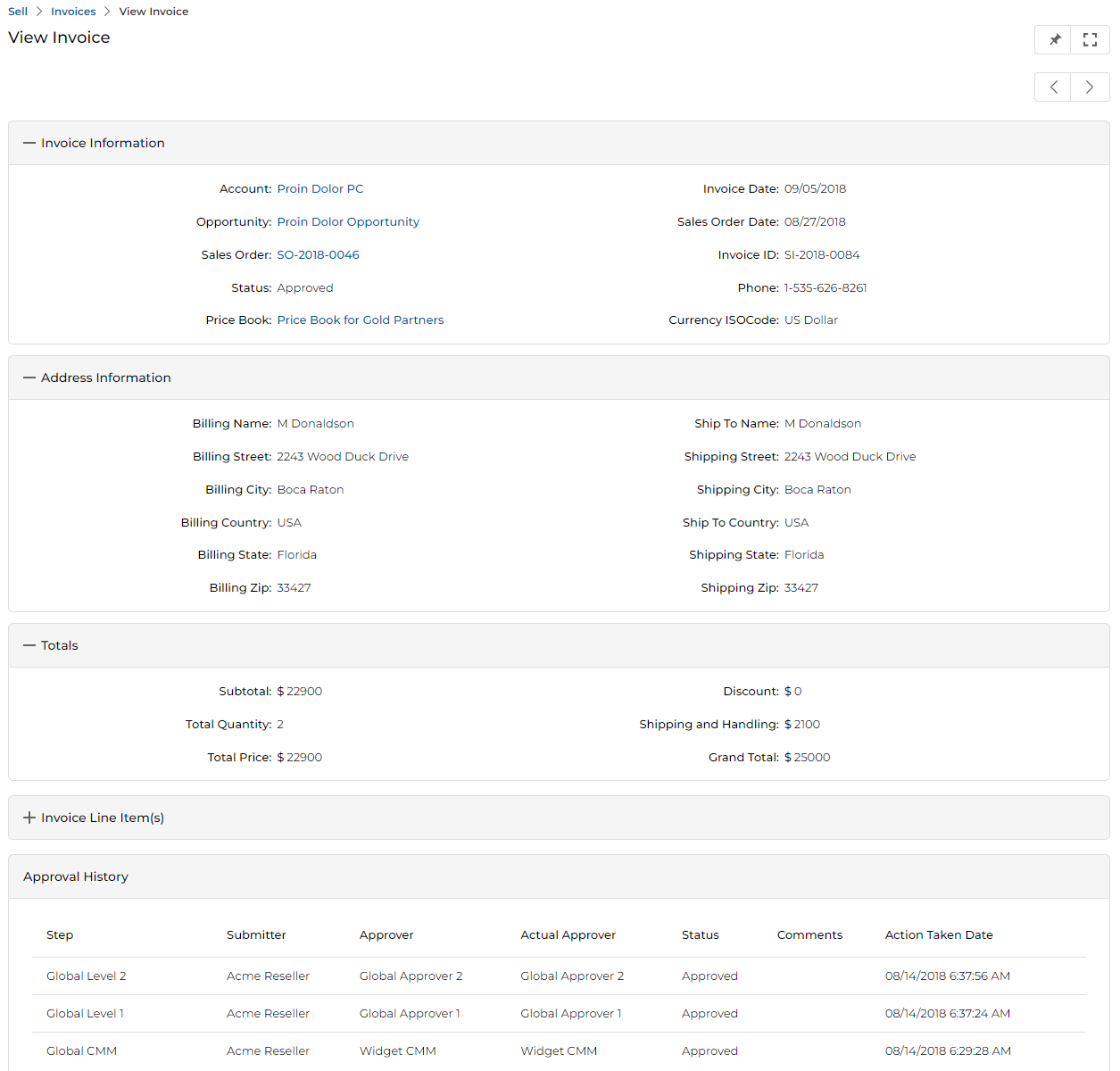Click Billing Street 2243 Wood Duck Drive
The height and width of the screenshot is (1071, 1120).
tap(343, 456)
